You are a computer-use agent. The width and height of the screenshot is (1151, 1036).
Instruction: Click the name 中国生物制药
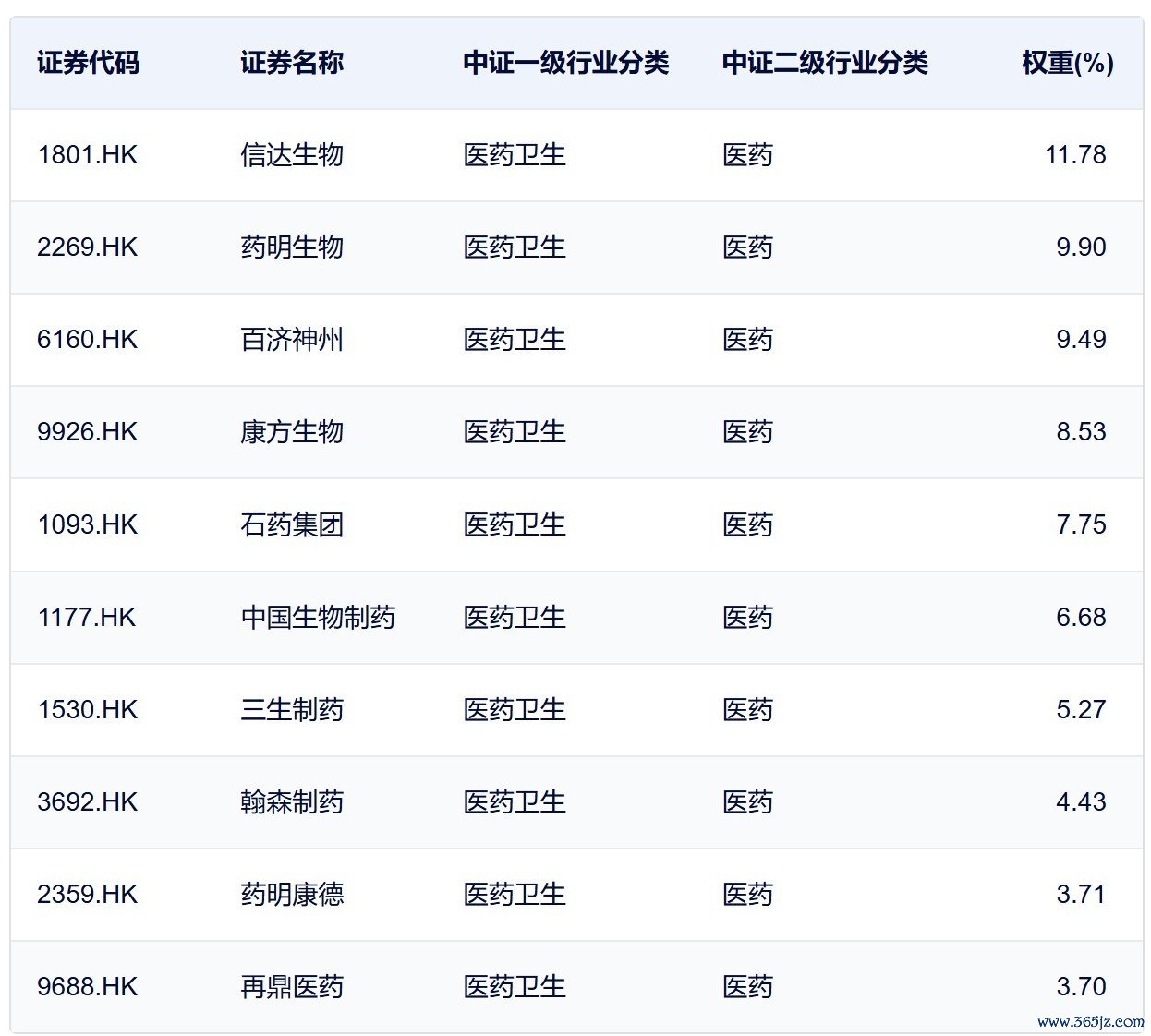(318, 617)
